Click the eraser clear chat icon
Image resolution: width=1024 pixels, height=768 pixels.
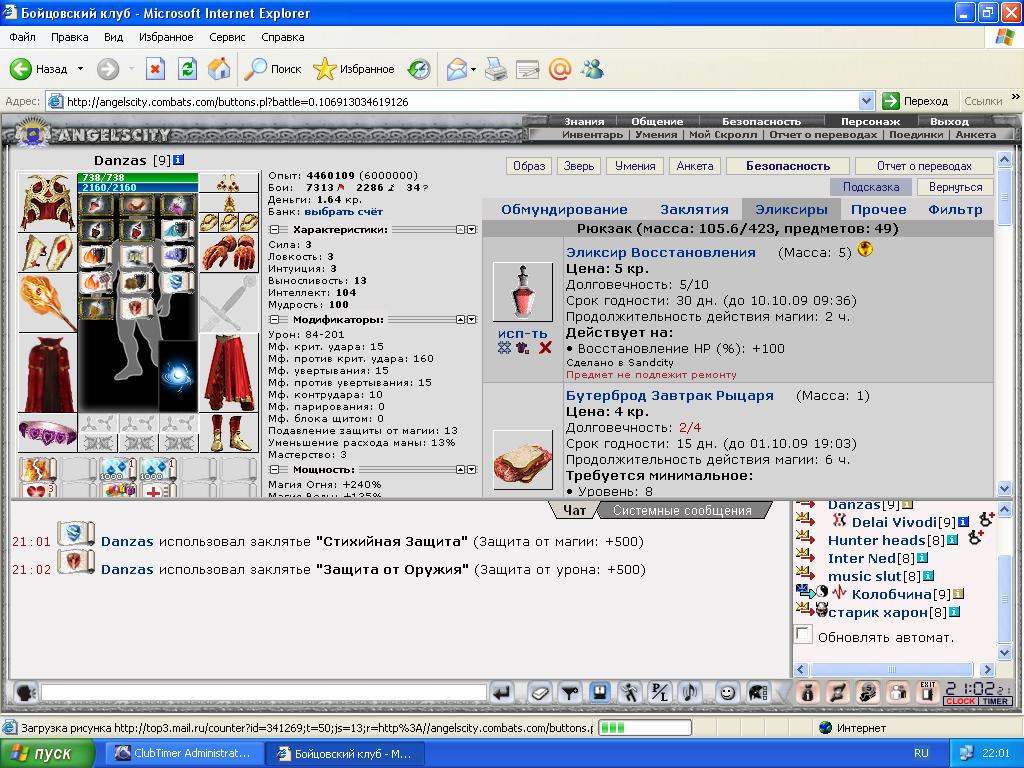tap(539, 692)
